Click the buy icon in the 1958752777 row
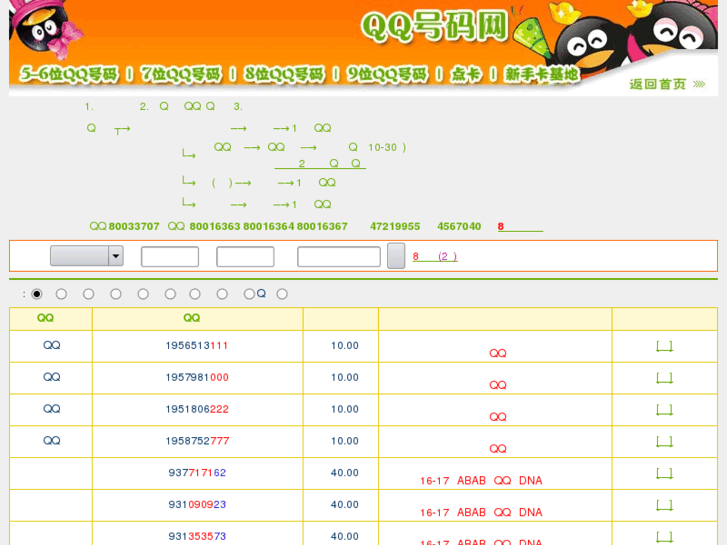The height and width of the screenshot is (545, 727). pos(664,442)
